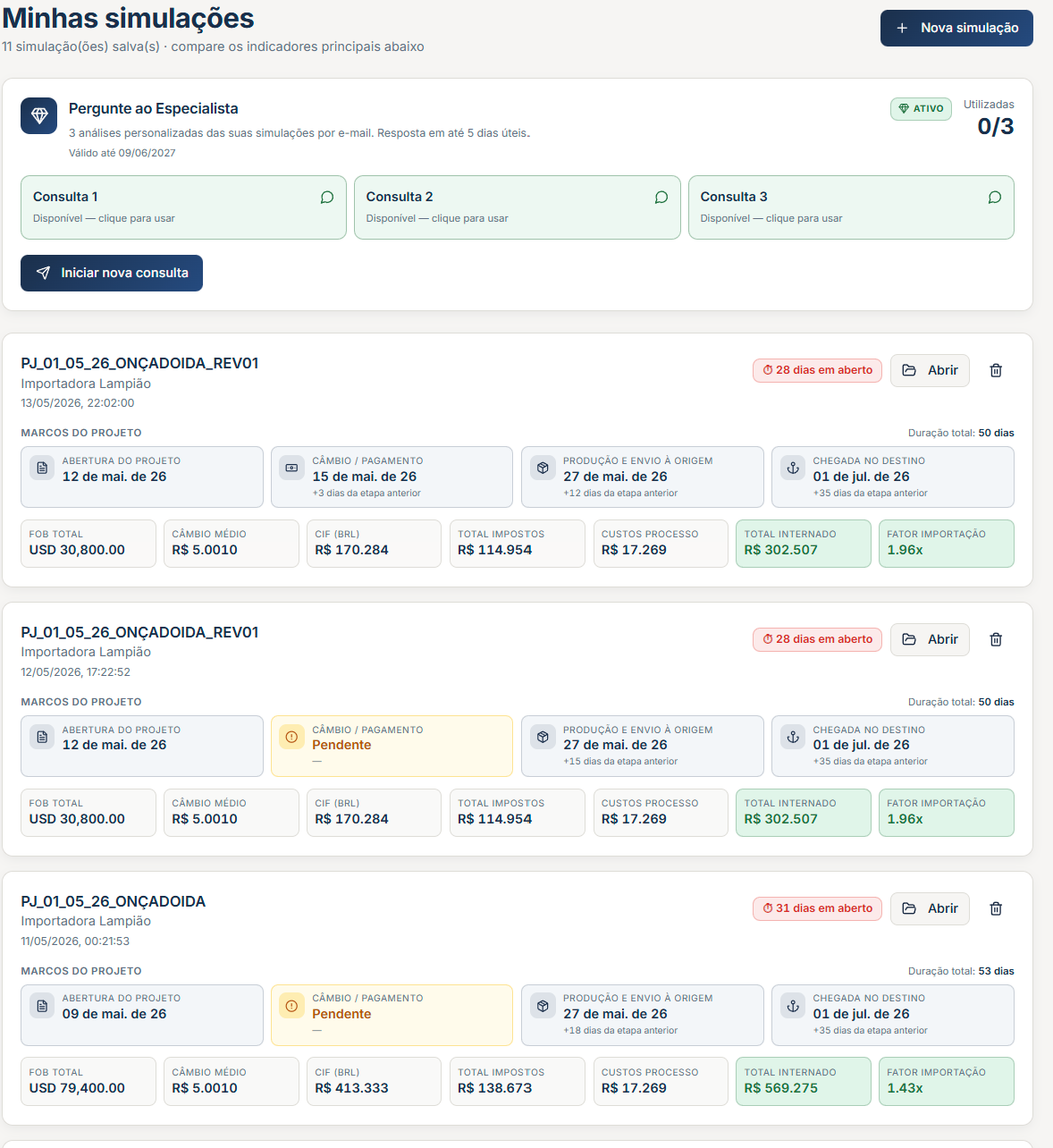This screenshot has width=1053, height=1148.
Task: Click the warning icon in Pendente card of 12/05/2026 simulation
Action: click(x=291, y=737)
